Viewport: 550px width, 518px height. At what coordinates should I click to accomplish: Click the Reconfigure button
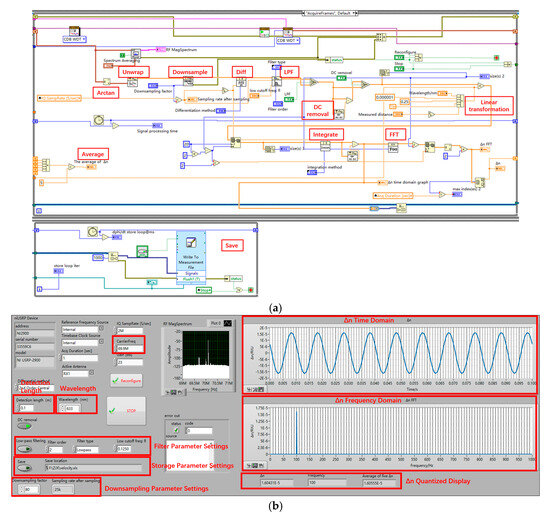126,381
